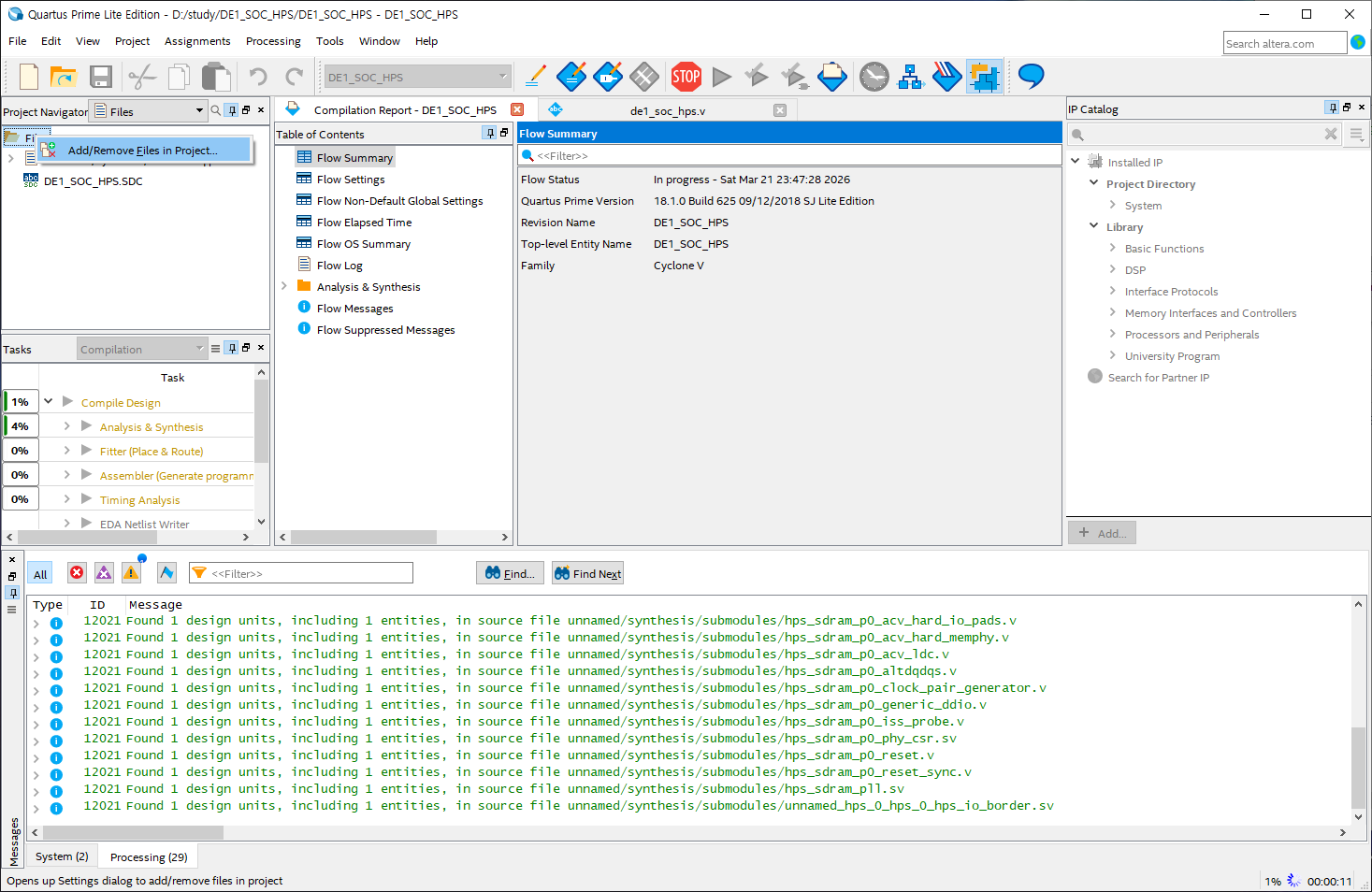Select Flow Settings in Table of Contents
This screenshot has width=1372, height=892.
[351, 179]
